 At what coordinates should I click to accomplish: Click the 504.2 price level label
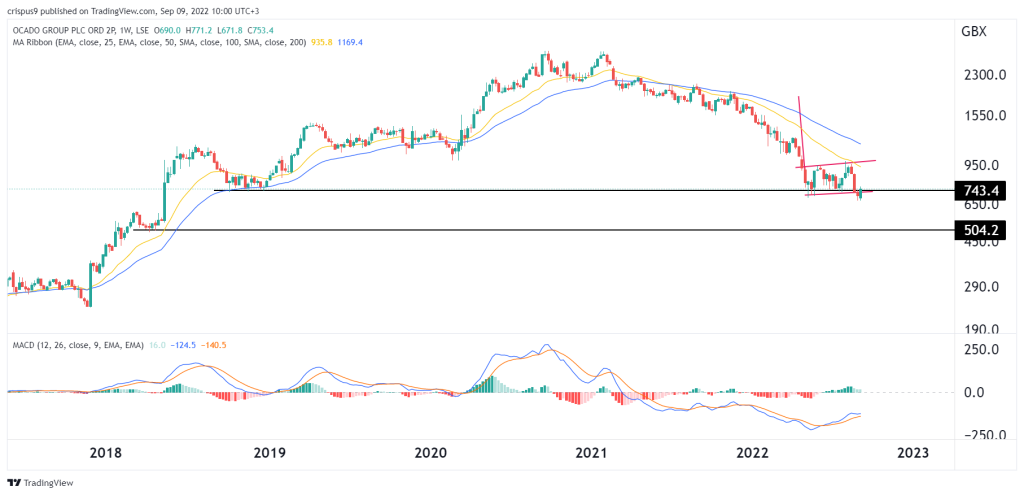980,230
